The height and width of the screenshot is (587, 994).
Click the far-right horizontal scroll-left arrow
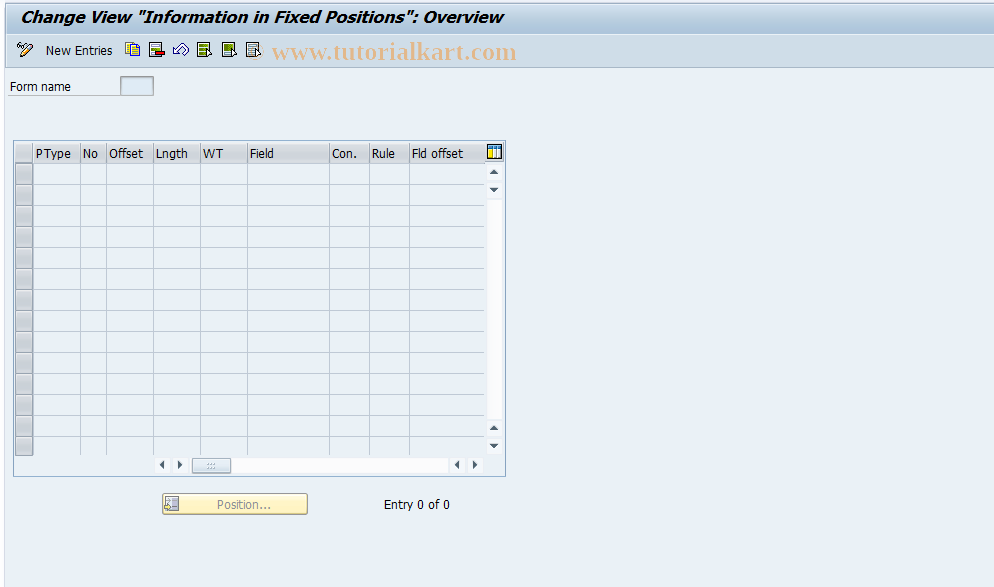coord(457,465)
